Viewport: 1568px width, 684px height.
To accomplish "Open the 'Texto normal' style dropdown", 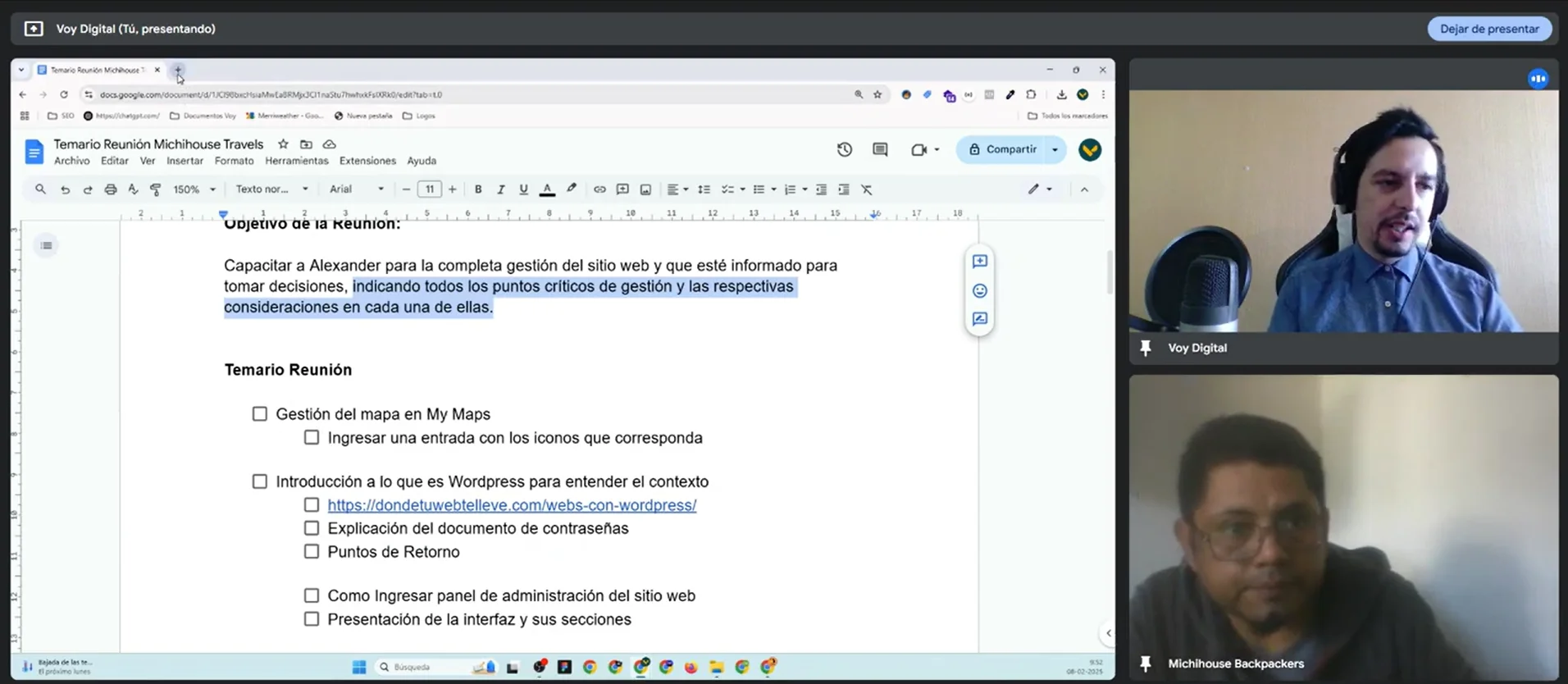I will (271, 189).
